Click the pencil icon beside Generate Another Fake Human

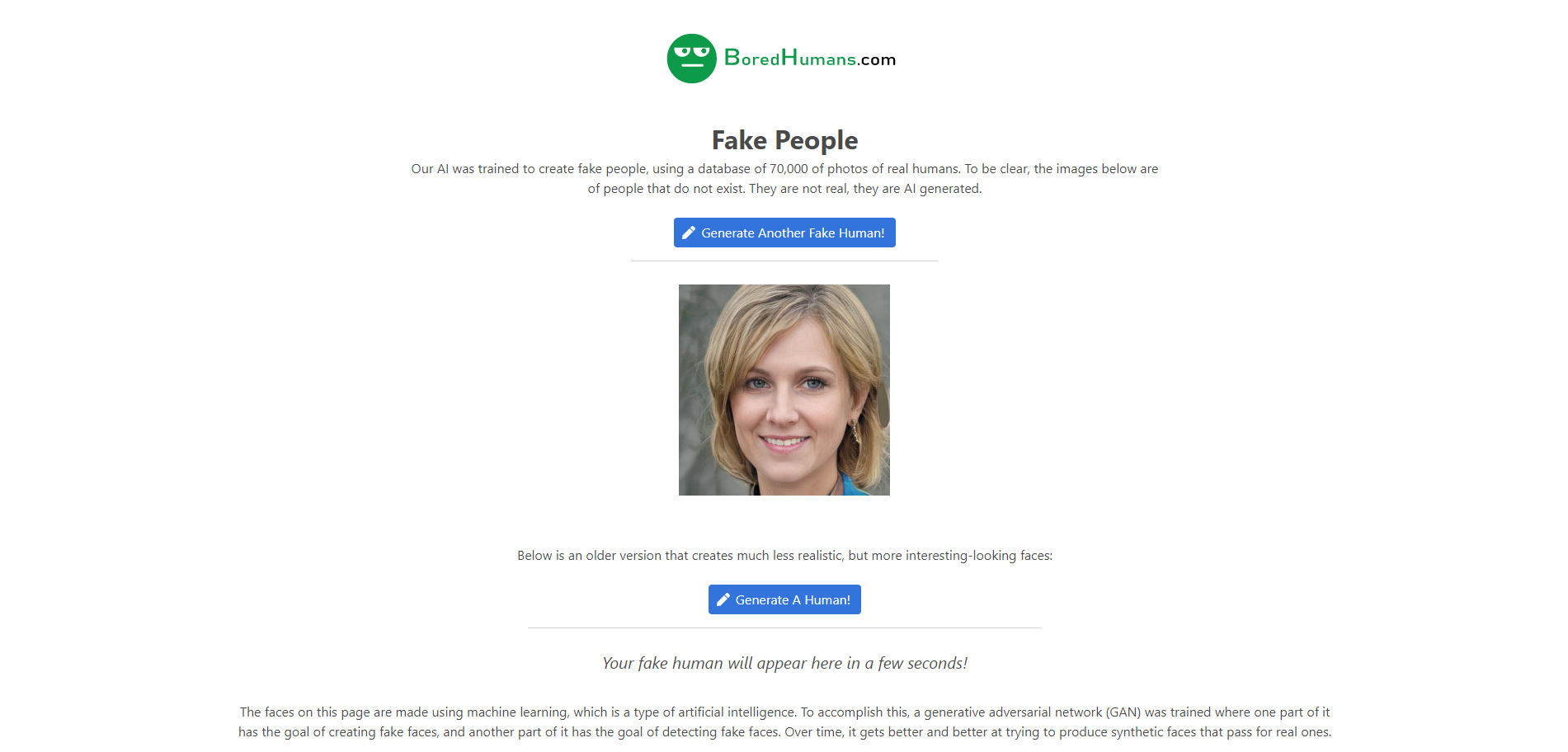point(689,233)
